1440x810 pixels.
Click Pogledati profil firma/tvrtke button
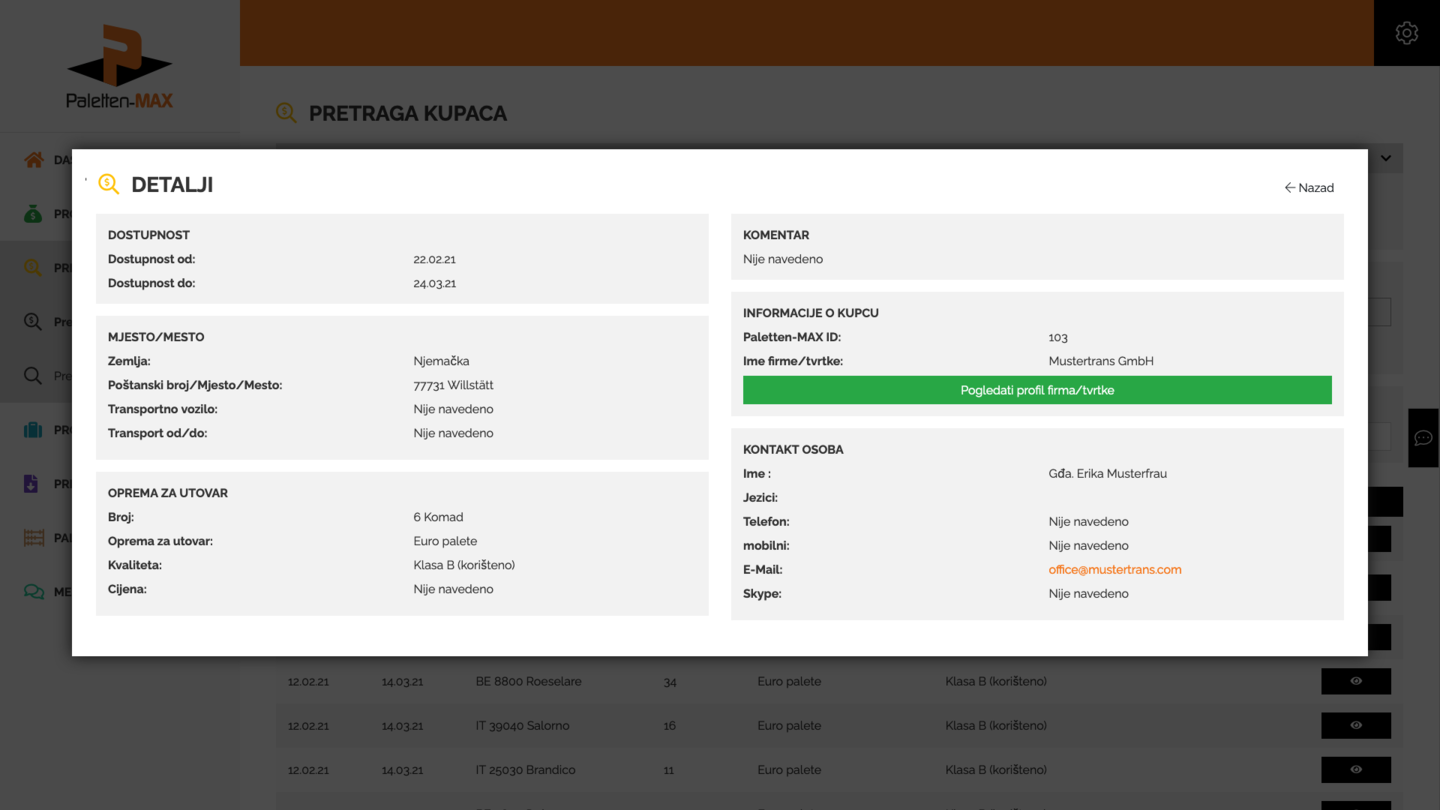point(1037,390)
